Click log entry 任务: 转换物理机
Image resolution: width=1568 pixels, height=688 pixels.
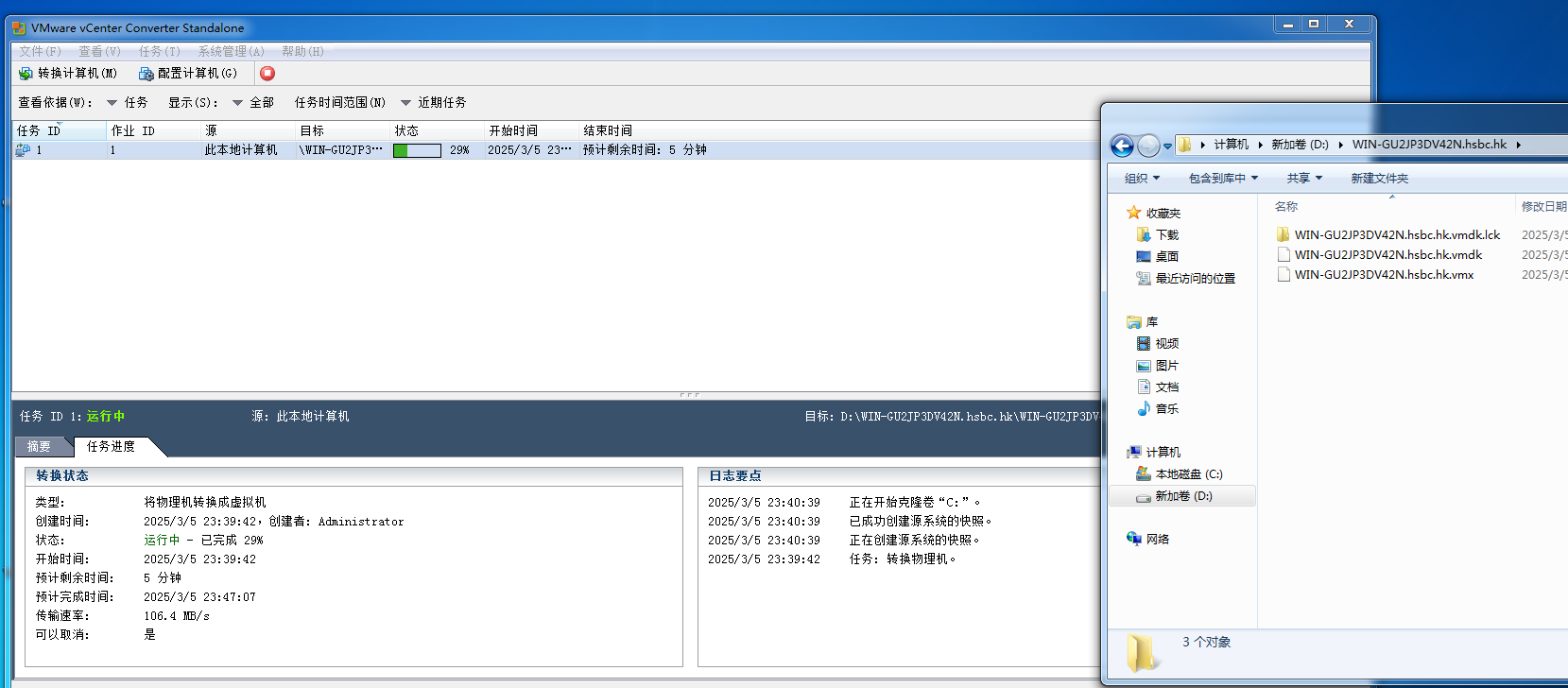coord(903,559)
